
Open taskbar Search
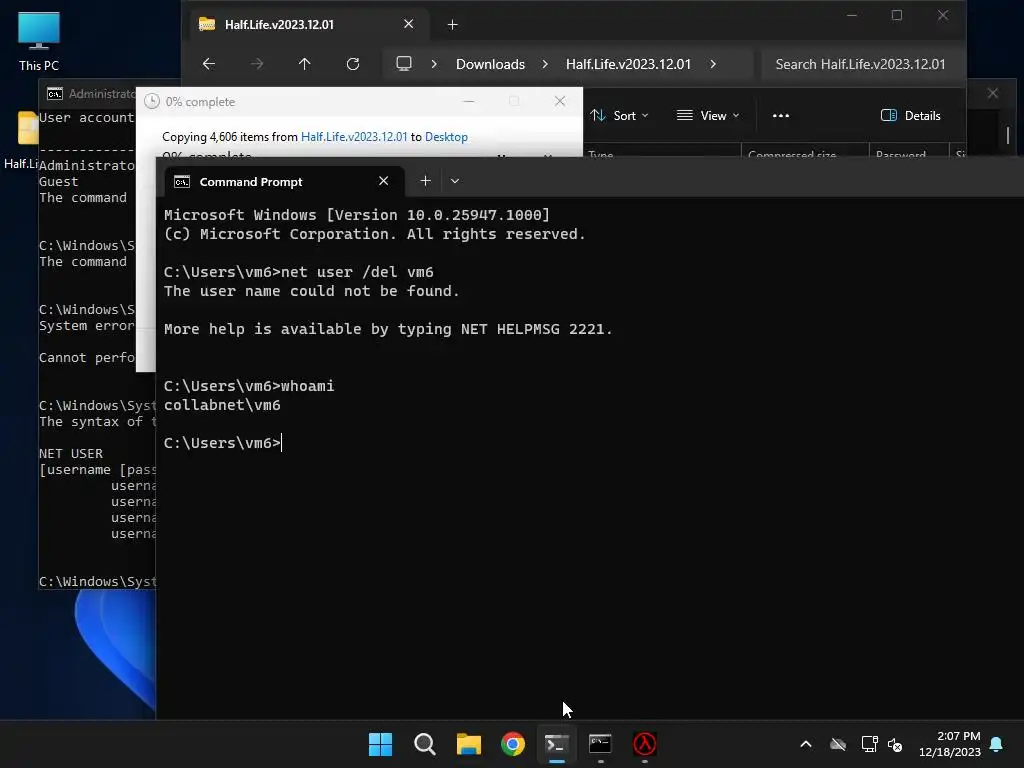[424, 744]
